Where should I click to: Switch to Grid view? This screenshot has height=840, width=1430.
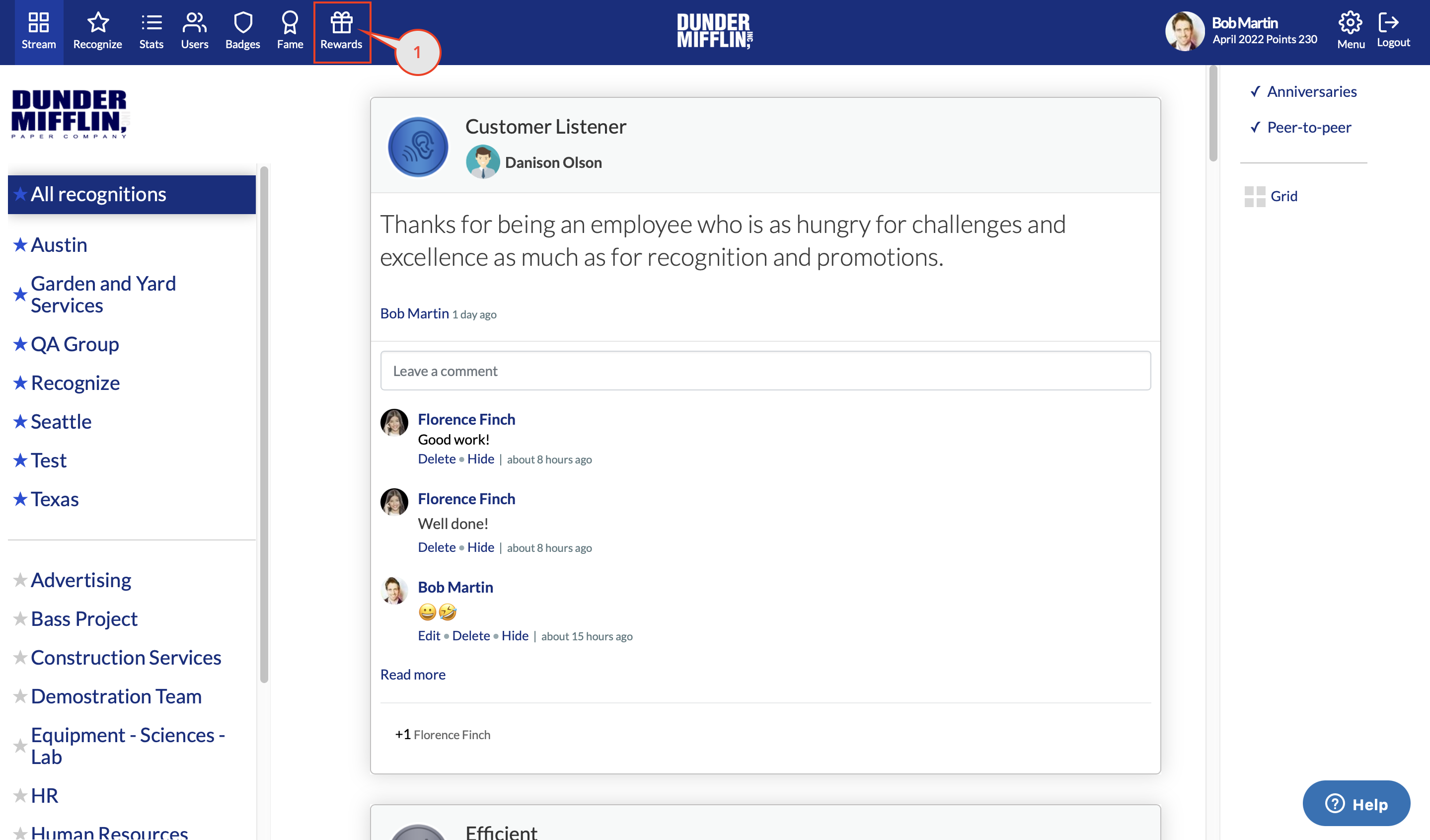1271,196
